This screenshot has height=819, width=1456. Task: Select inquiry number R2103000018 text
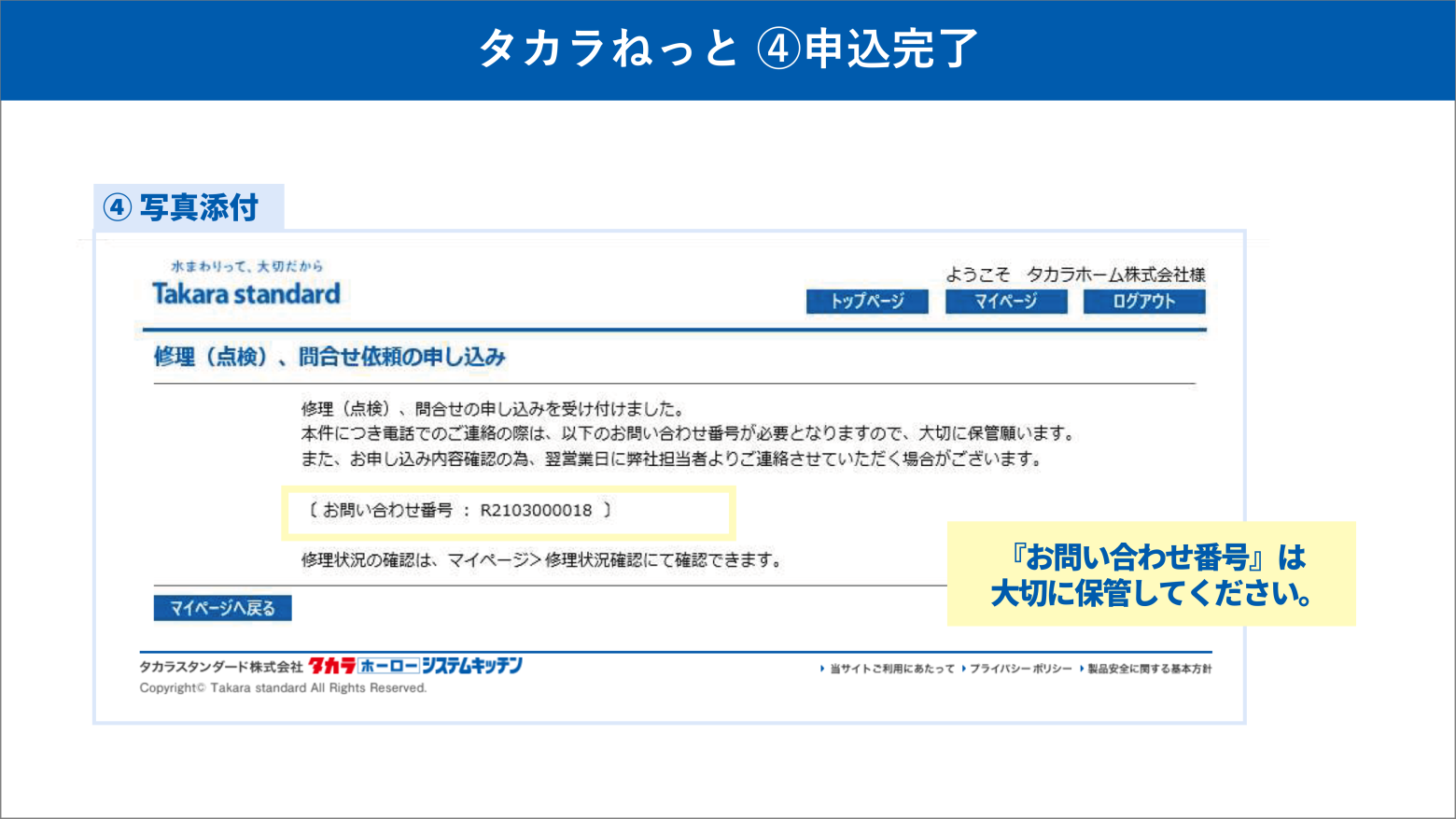pyautogui.click(x=536, y=511)
